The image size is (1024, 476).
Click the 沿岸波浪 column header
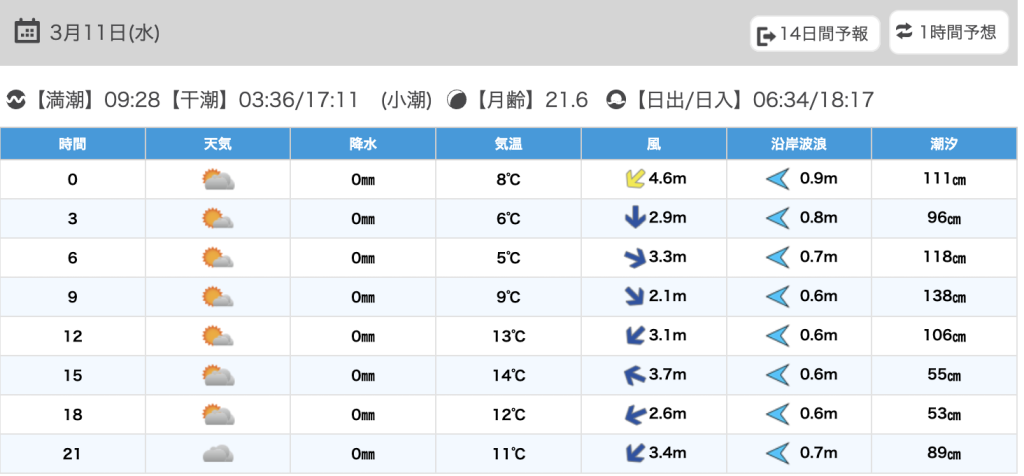(798, 144)
